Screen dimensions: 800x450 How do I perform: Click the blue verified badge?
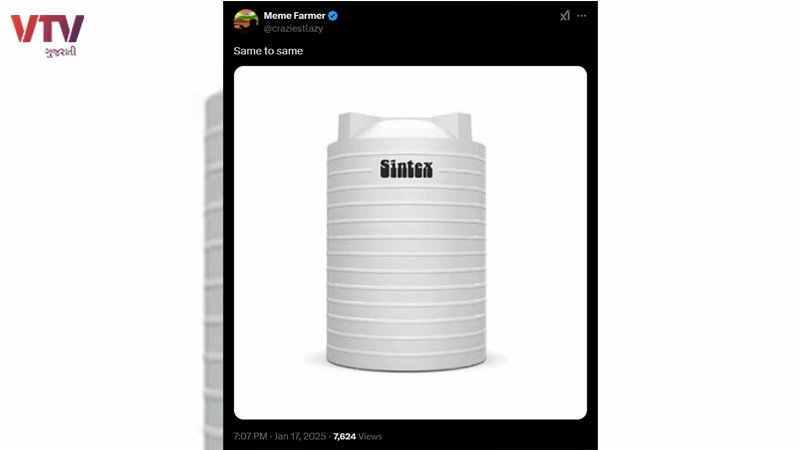click(333, 16)
